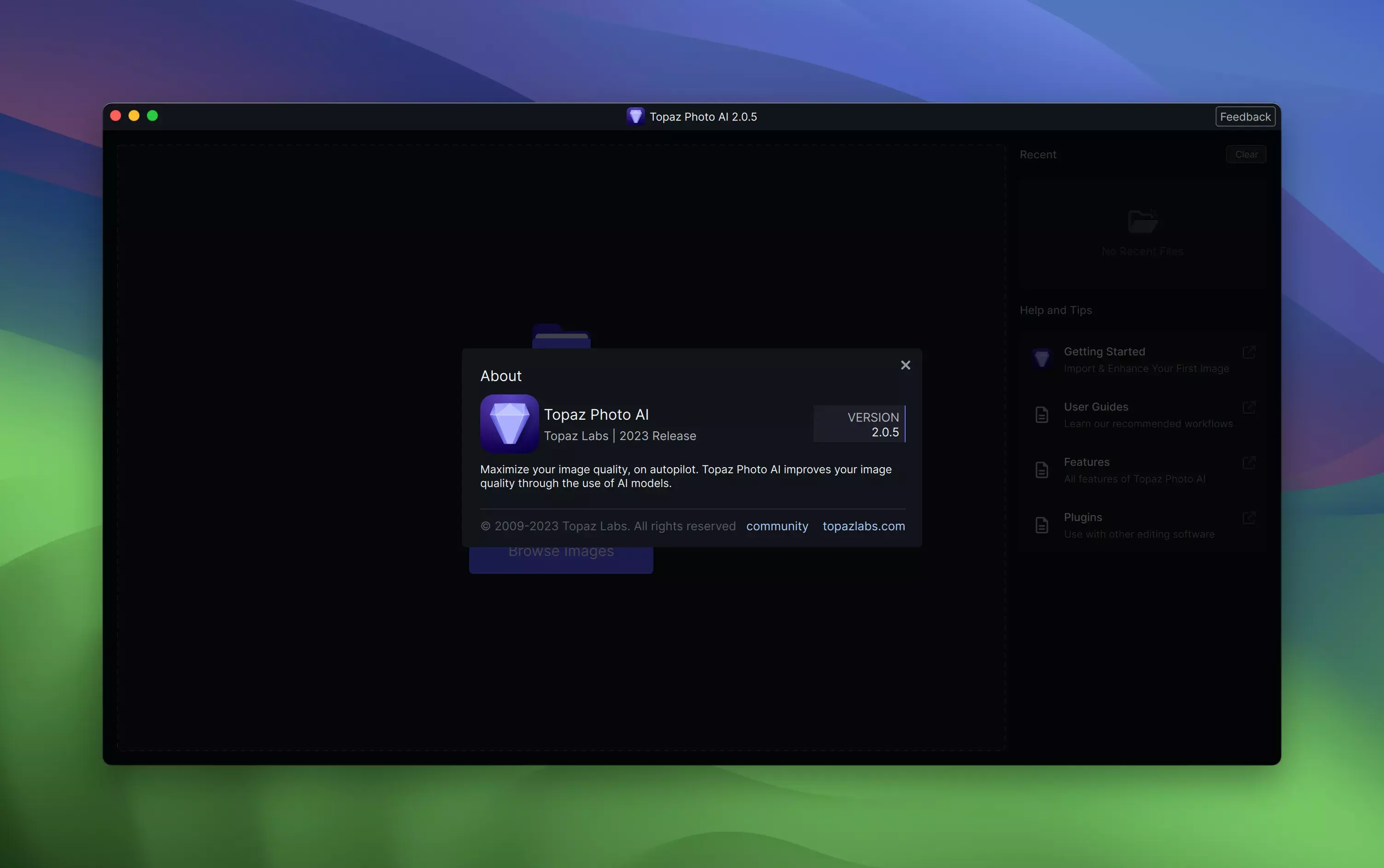Click the document icon next to Features
Screen dimensions: 1384x868
point(1041,469)
